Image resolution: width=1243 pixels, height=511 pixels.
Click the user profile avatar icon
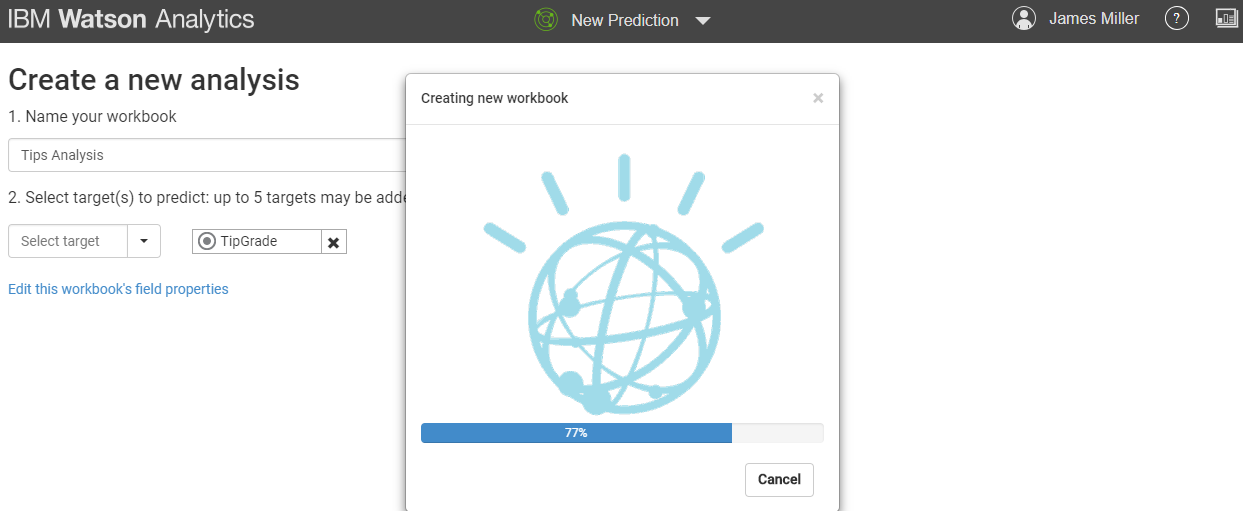(x=1024, y=19)
